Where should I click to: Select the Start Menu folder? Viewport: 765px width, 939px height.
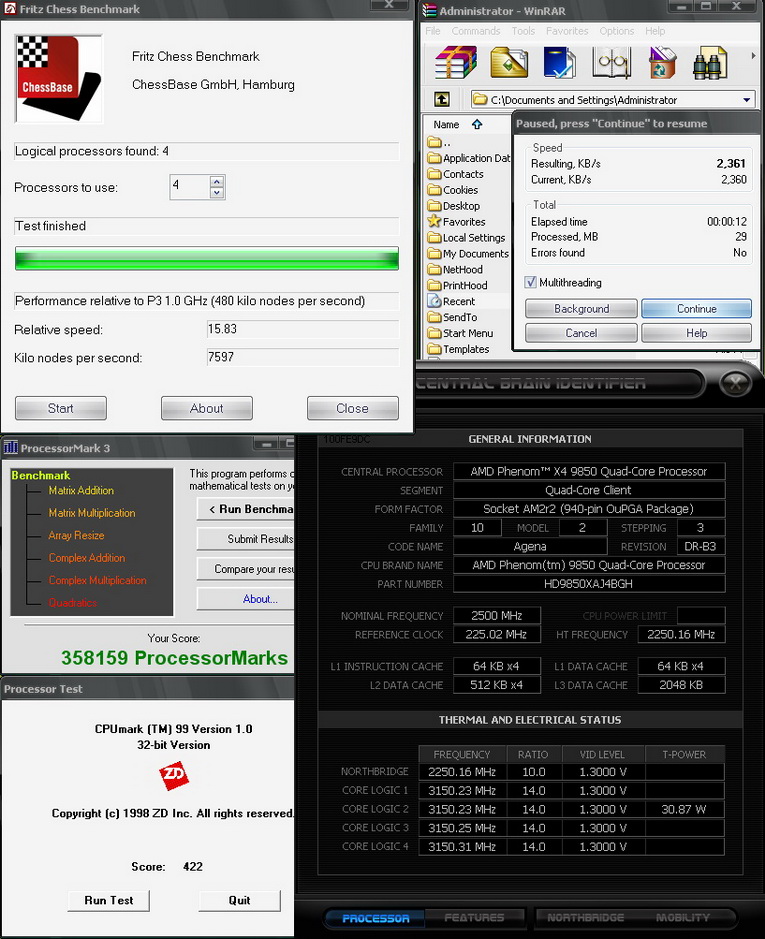coord(461,333)
